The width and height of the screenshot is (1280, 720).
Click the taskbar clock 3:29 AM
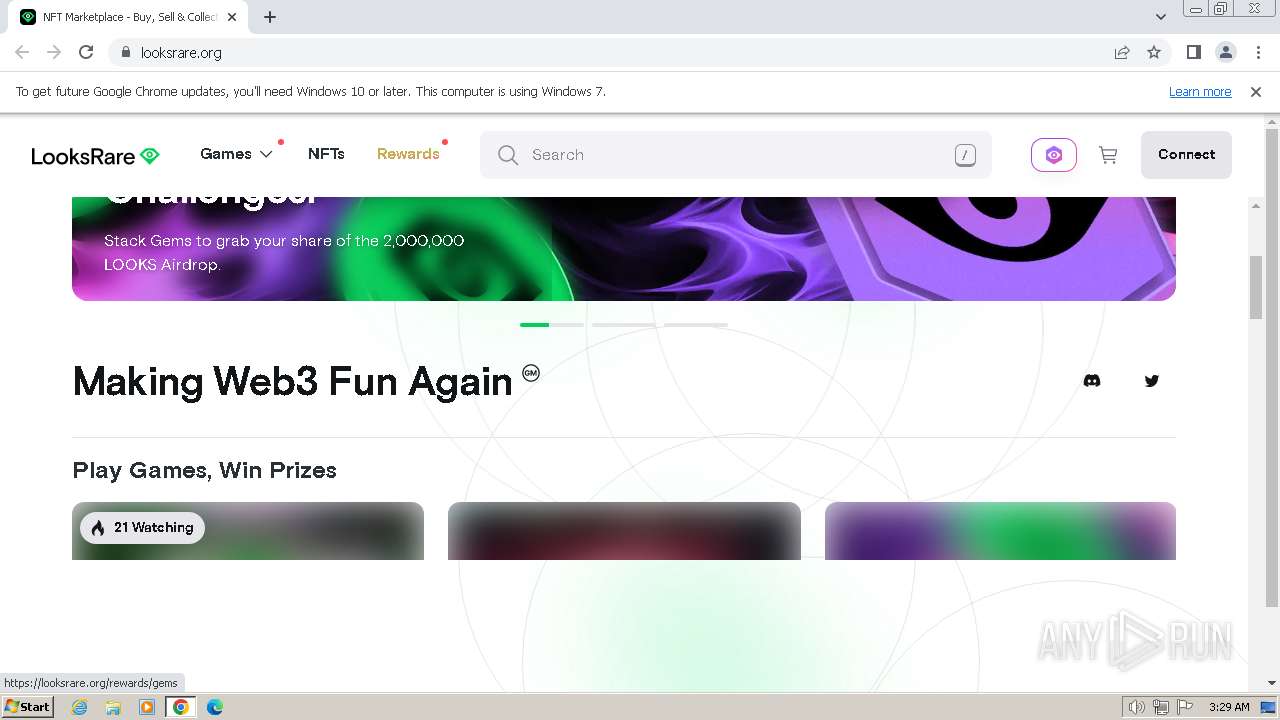coord(1229,707)
